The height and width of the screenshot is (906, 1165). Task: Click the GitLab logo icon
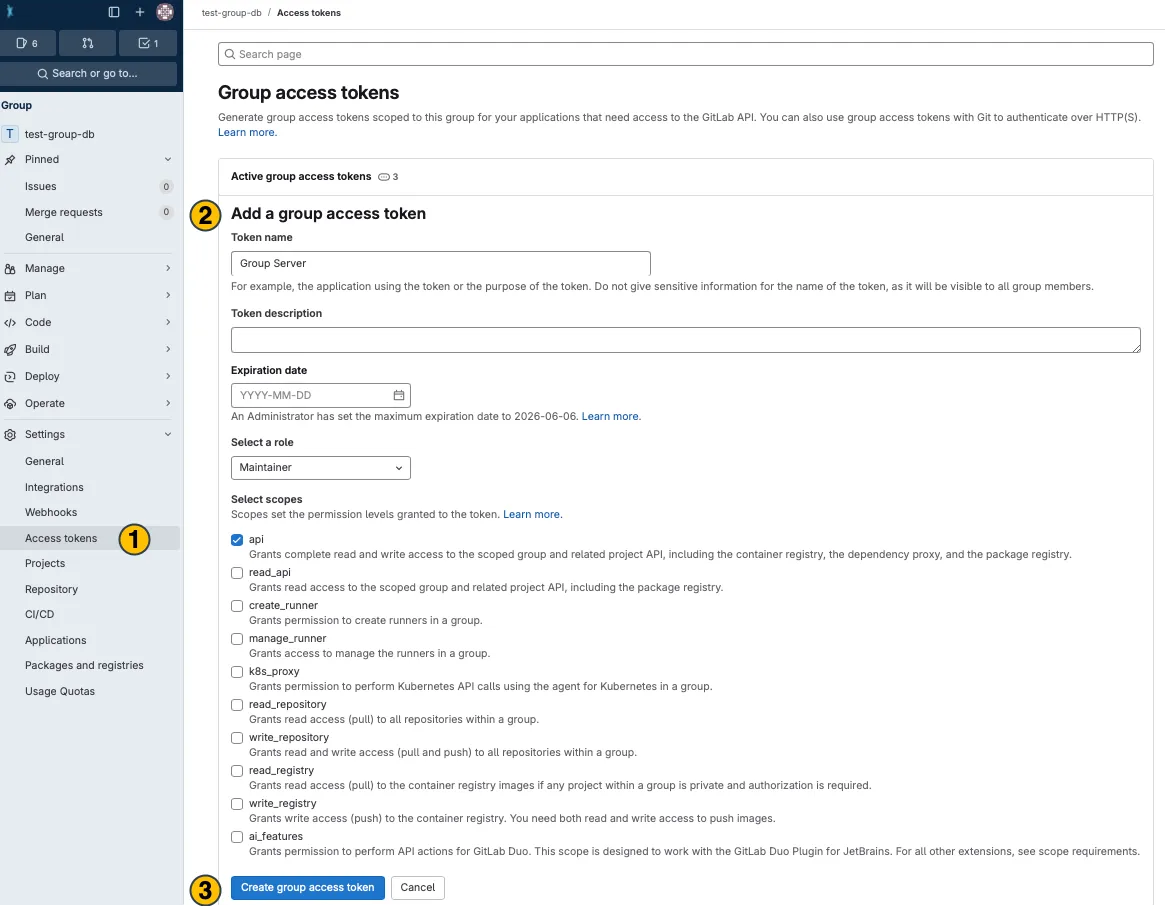pos(11,12)
